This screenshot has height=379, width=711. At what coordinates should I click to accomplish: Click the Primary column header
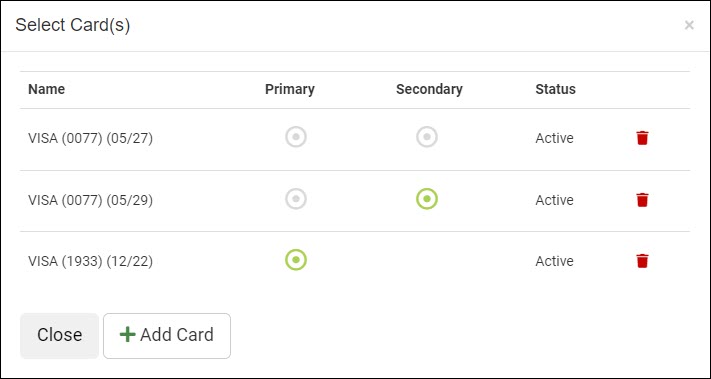[x=290, y=89]
